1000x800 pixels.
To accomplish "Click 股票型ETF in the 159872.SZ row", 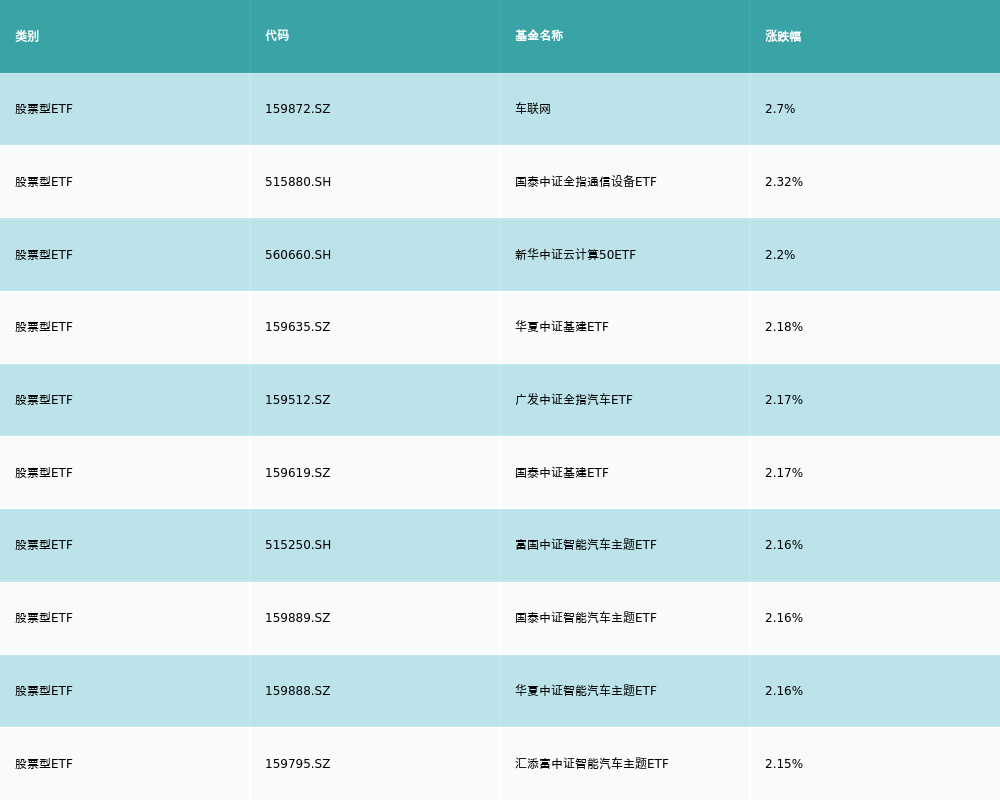I will coord(44,109).
